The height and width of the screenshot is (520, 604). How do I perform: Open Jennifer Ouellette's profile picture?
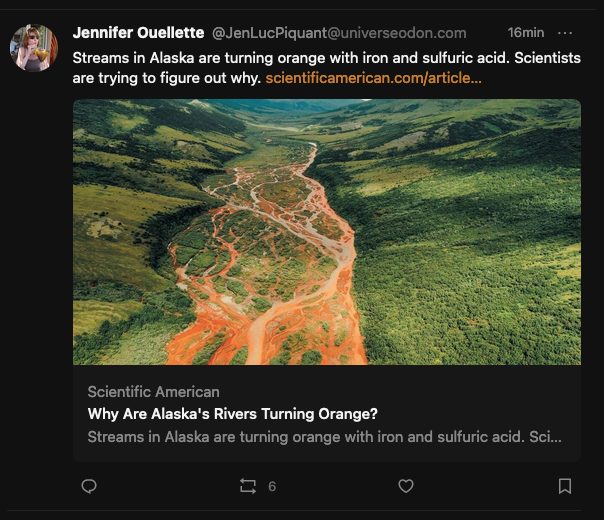tap(34, 47)
